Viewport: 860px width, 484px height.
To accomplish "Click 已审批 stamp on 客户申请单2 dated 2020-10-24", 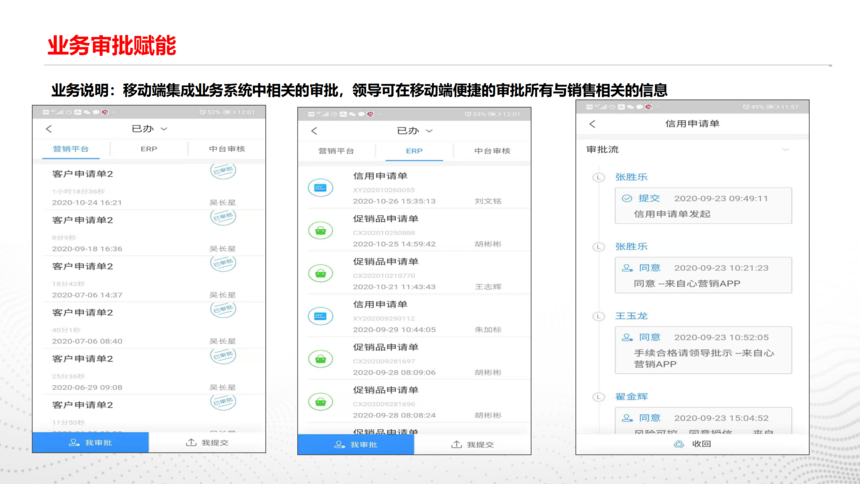I will pos(222,171).
